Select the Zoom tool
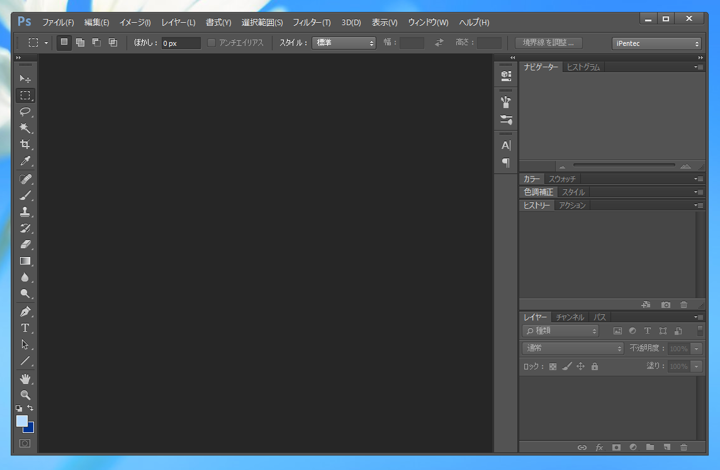This screenshot has height=470, width=720. pyautogui.click(x=25, y=395)
